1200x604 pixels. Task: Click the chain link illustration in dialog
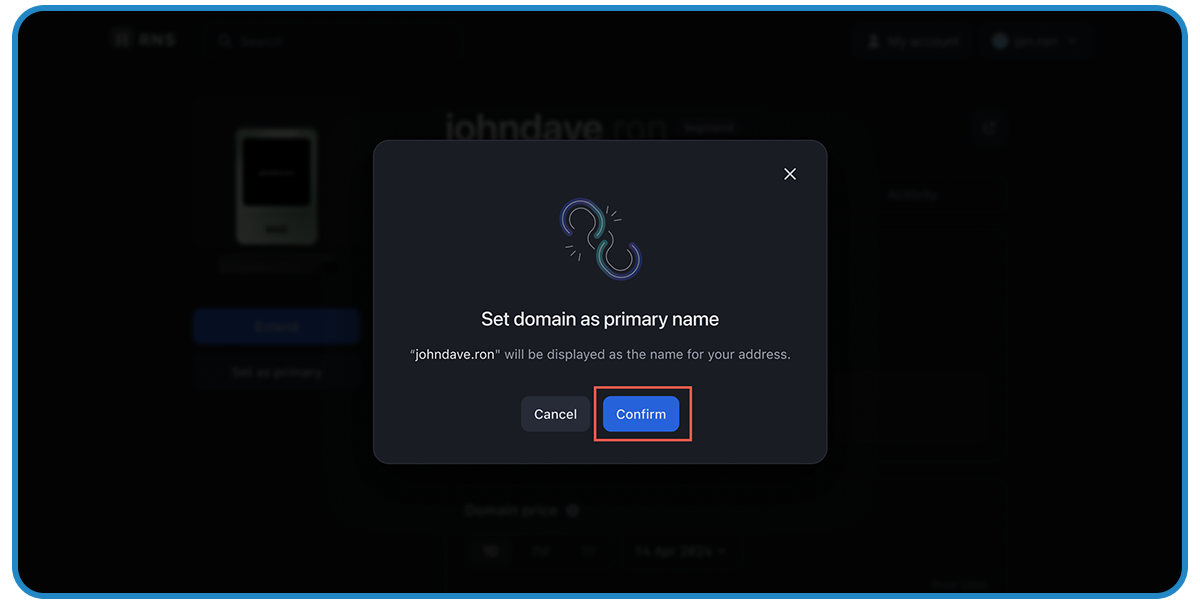(600, 238)
